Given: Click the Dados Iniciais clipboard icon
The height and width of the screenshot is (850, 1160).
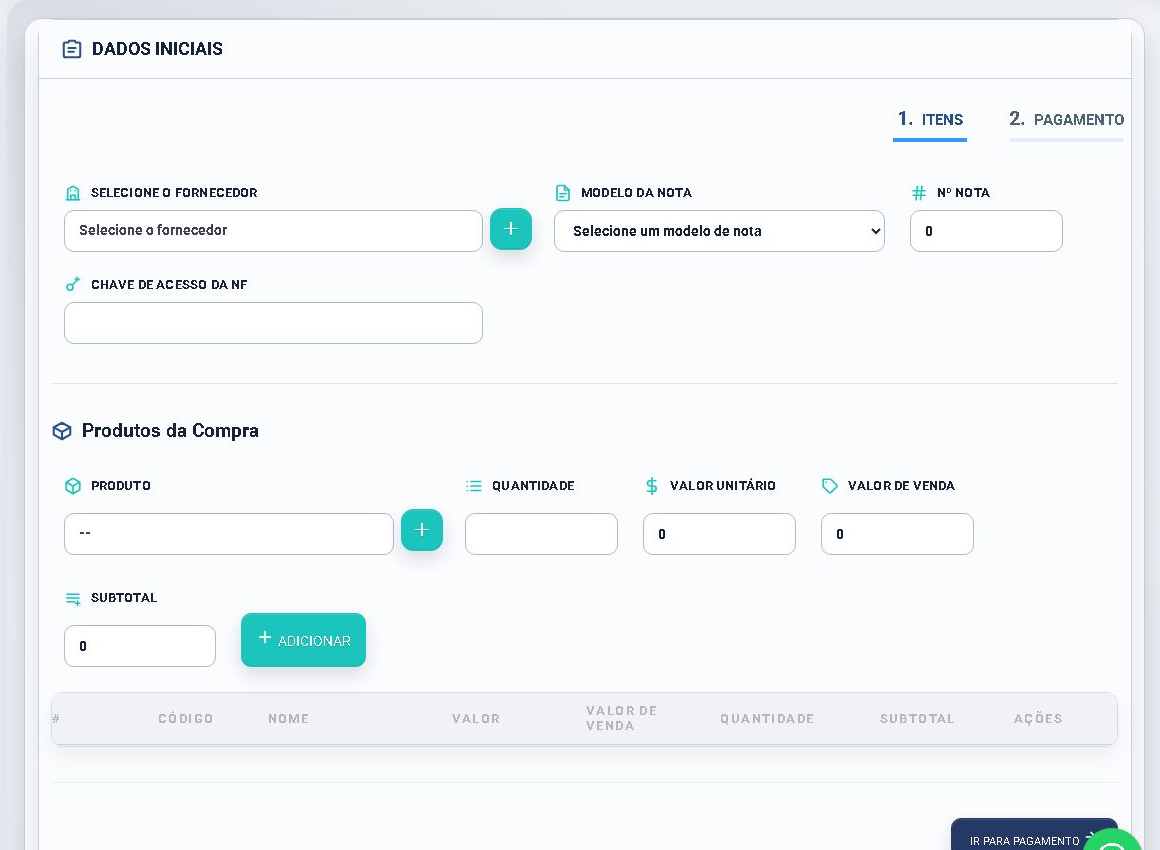Looking at the screenshot, I should (x=72, y=49).
